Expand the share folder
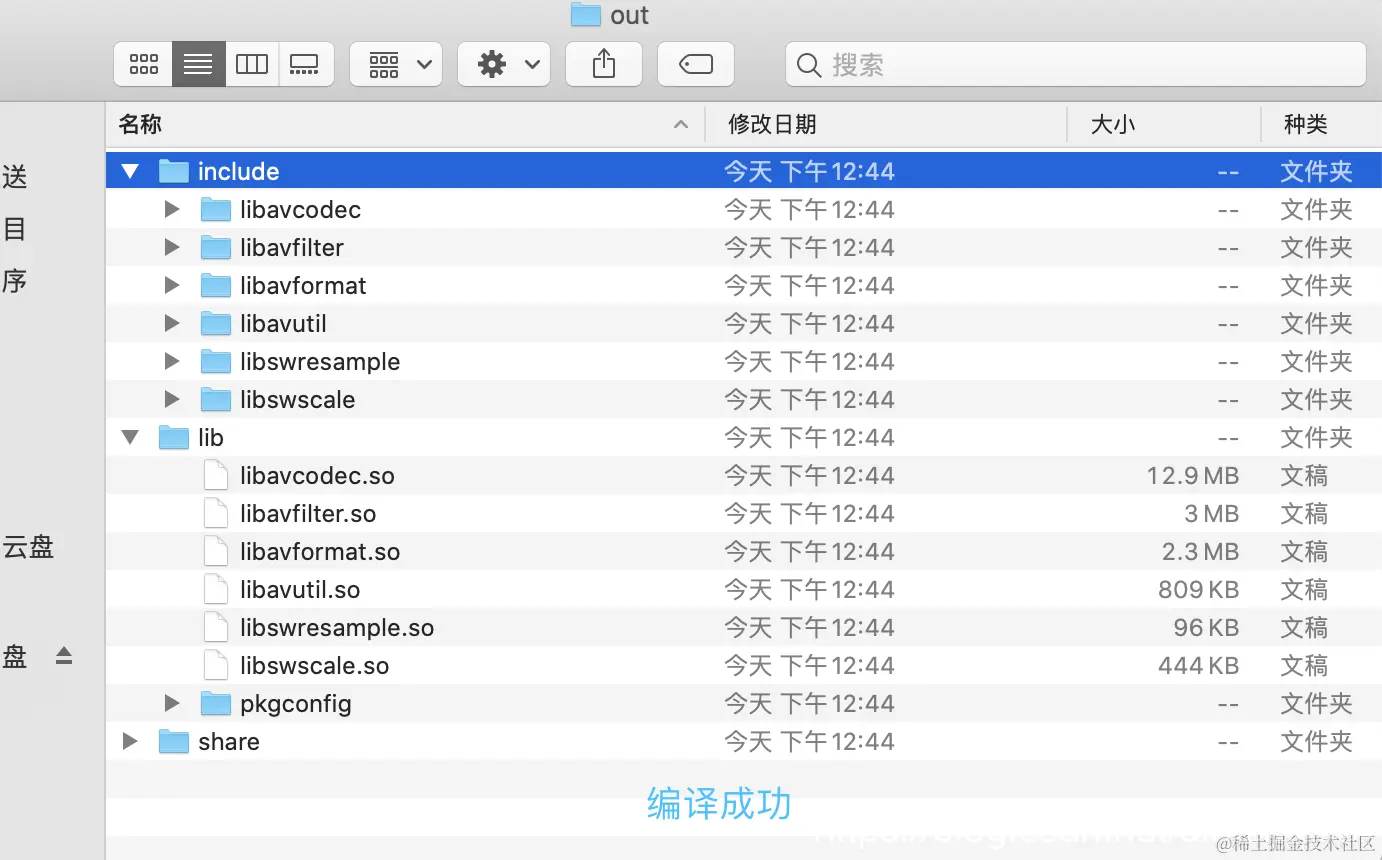This screenshot has height=860, width=1382. 130,741
